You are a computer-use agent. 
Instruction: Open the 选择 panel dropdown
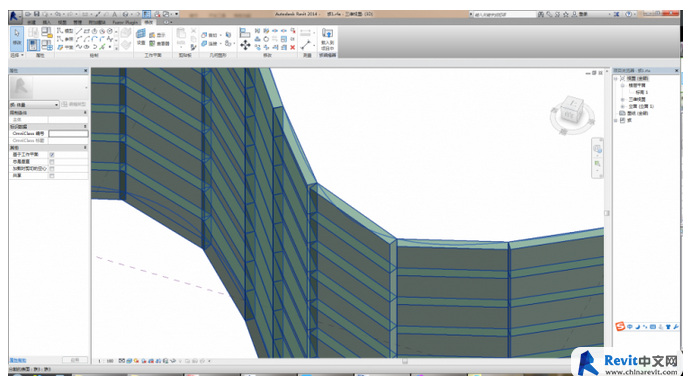(x=17, y=55)
